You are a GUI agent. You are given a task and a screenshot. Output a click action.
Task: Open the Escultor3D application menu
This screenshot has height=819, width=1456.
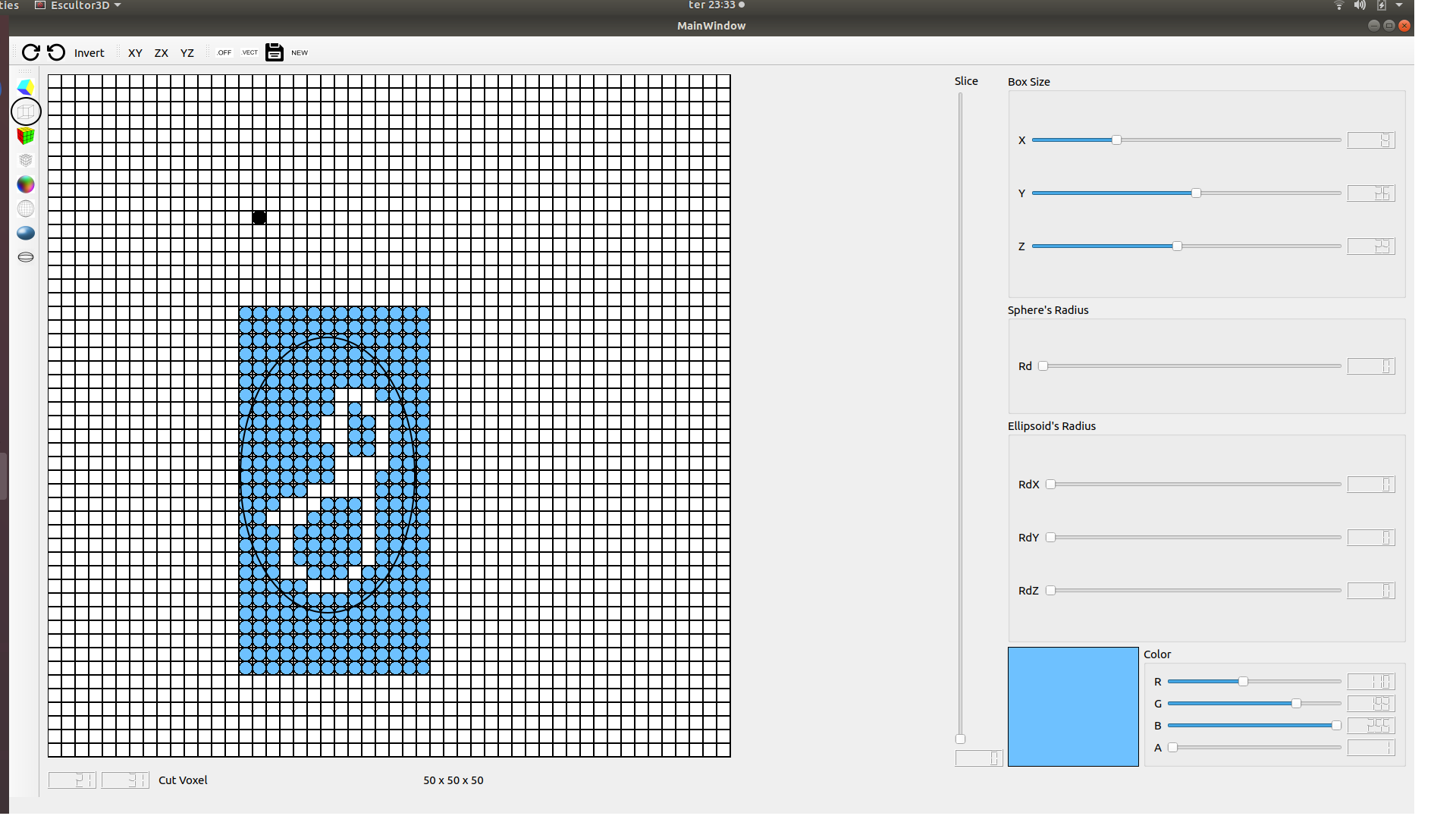click(x=77, y=5)
